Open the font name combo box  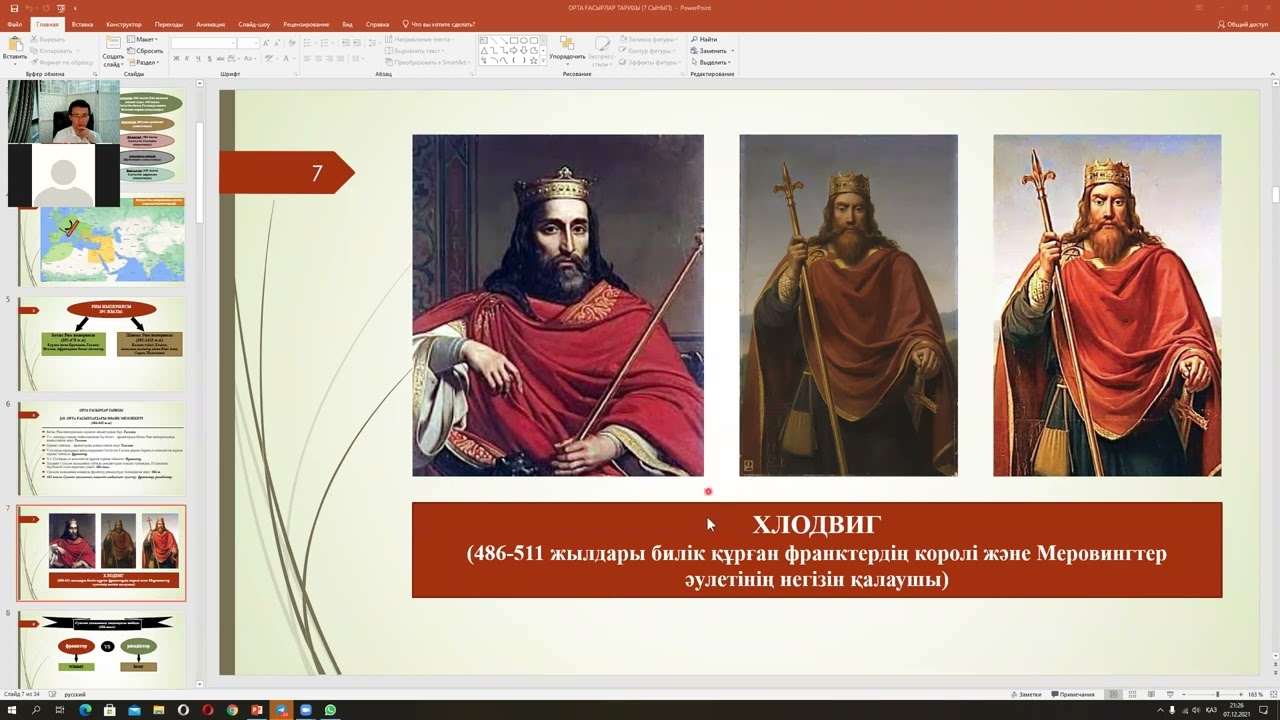tap(204, 43)
